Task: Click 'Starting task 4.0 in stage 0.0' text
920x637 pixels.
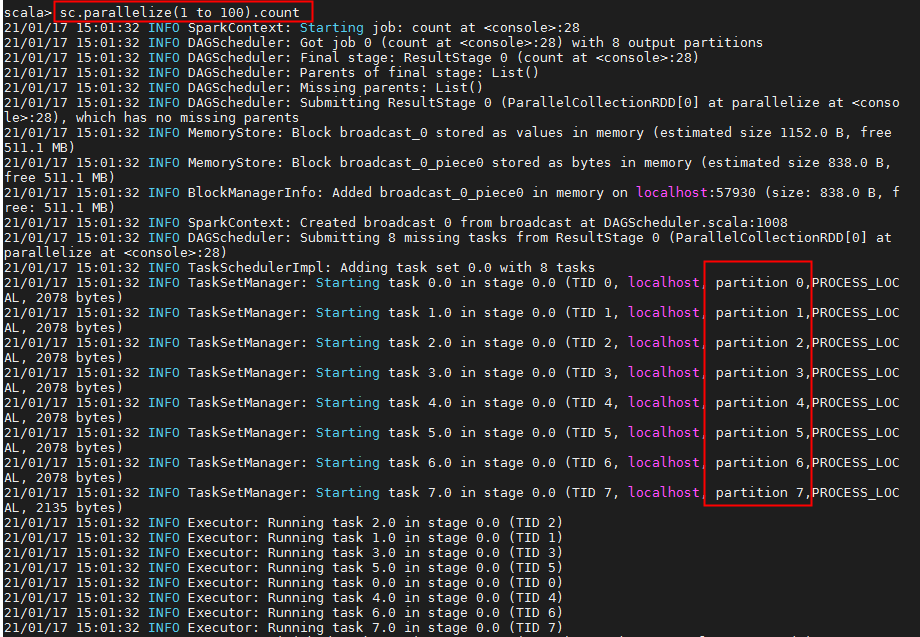Action: click(x=435, y=402)
